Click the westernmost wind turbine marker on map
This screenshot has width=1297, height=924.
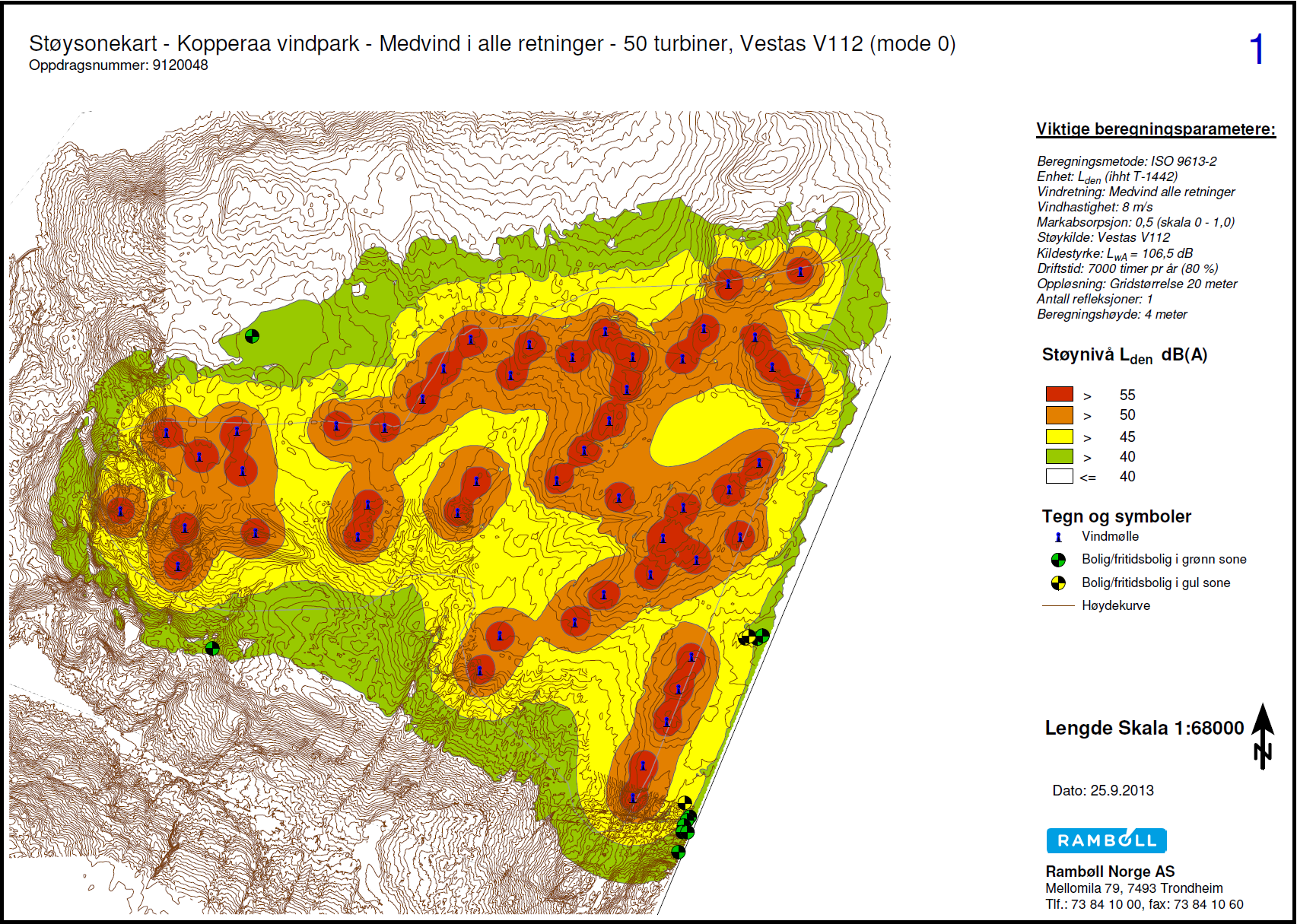point(120,511)
